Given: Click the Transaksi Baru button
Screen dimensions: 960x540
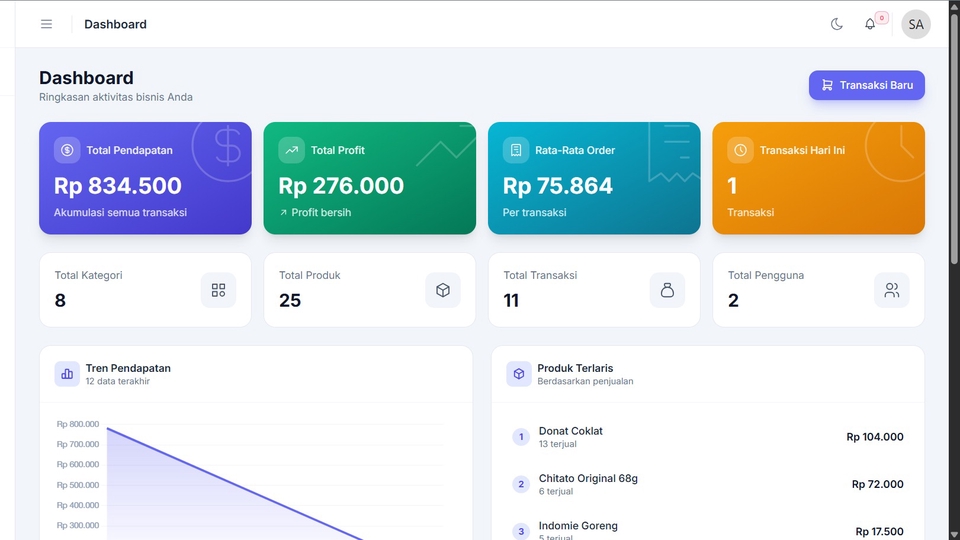Looking at the screenshot, I should click(x=866, y=85).
